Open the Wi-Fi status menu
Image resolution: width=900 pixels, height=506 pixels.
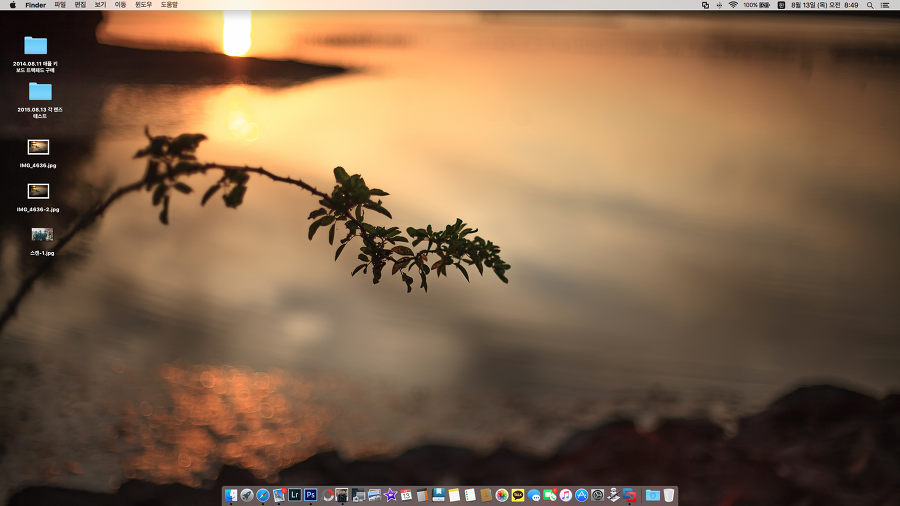click(x=733, y=5)
